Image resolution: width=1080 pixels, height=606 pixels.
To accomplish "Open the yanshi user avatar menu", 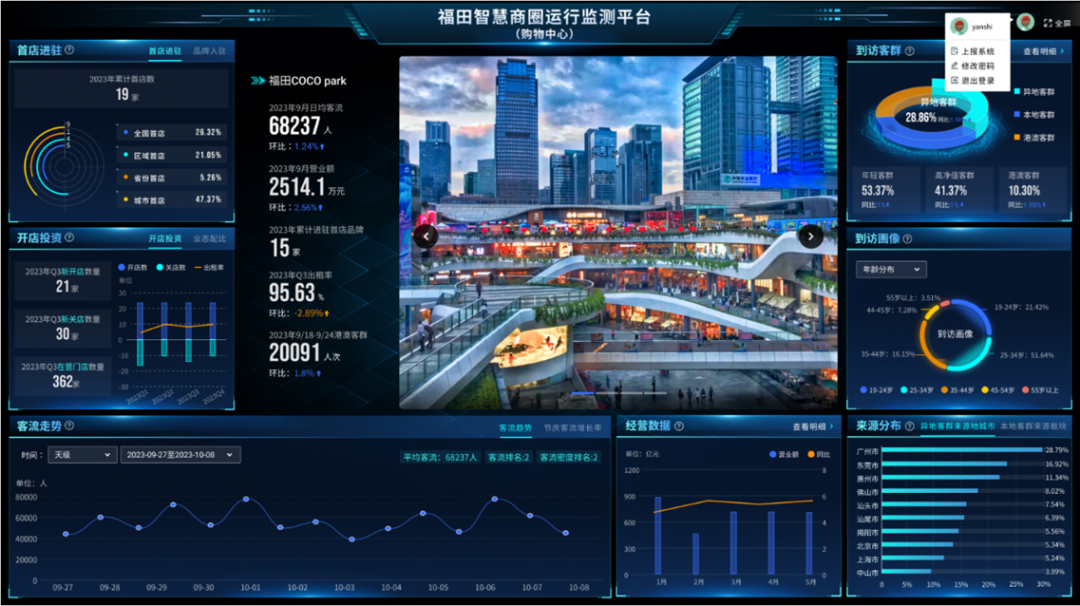I will click(1026, 21).
